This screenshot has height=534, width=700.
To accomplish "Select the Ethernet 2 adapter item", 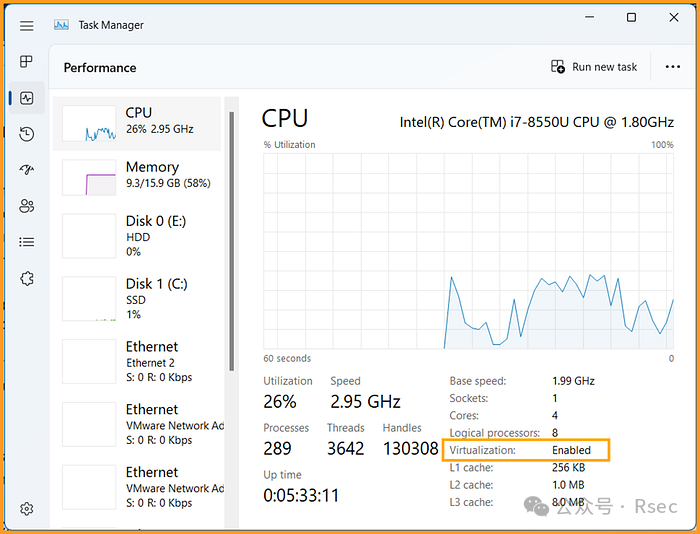I will point(136,361).
